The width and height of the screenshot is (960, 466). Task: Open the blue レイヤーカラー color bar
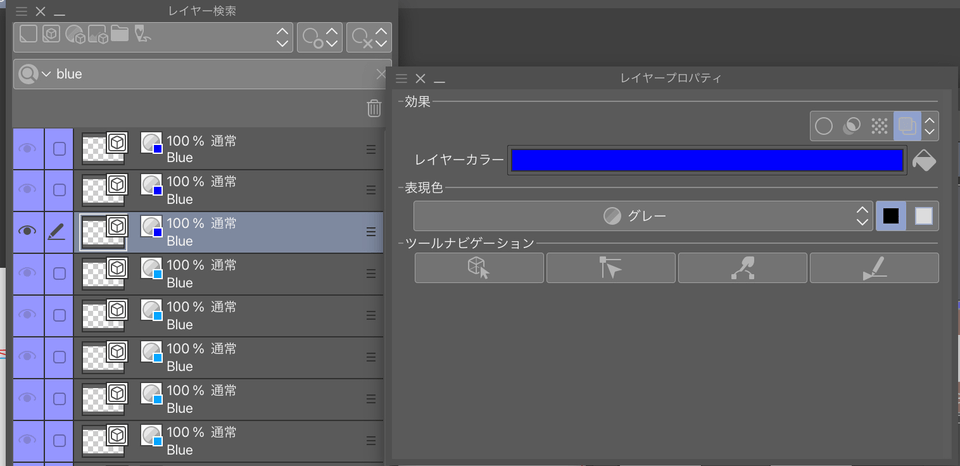pyautogui.click(x=707, y=160)
